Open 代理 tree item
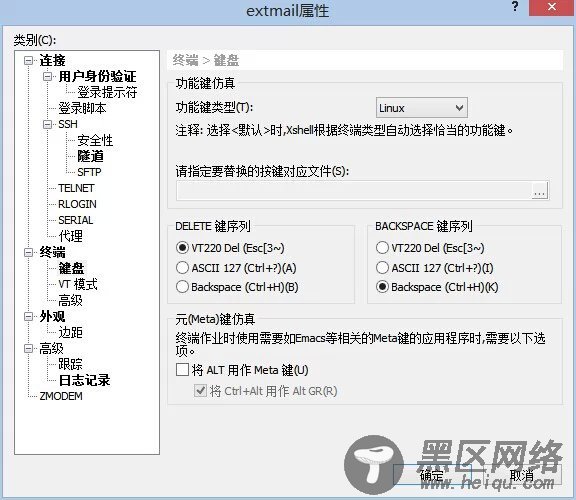 pos(71,236)
